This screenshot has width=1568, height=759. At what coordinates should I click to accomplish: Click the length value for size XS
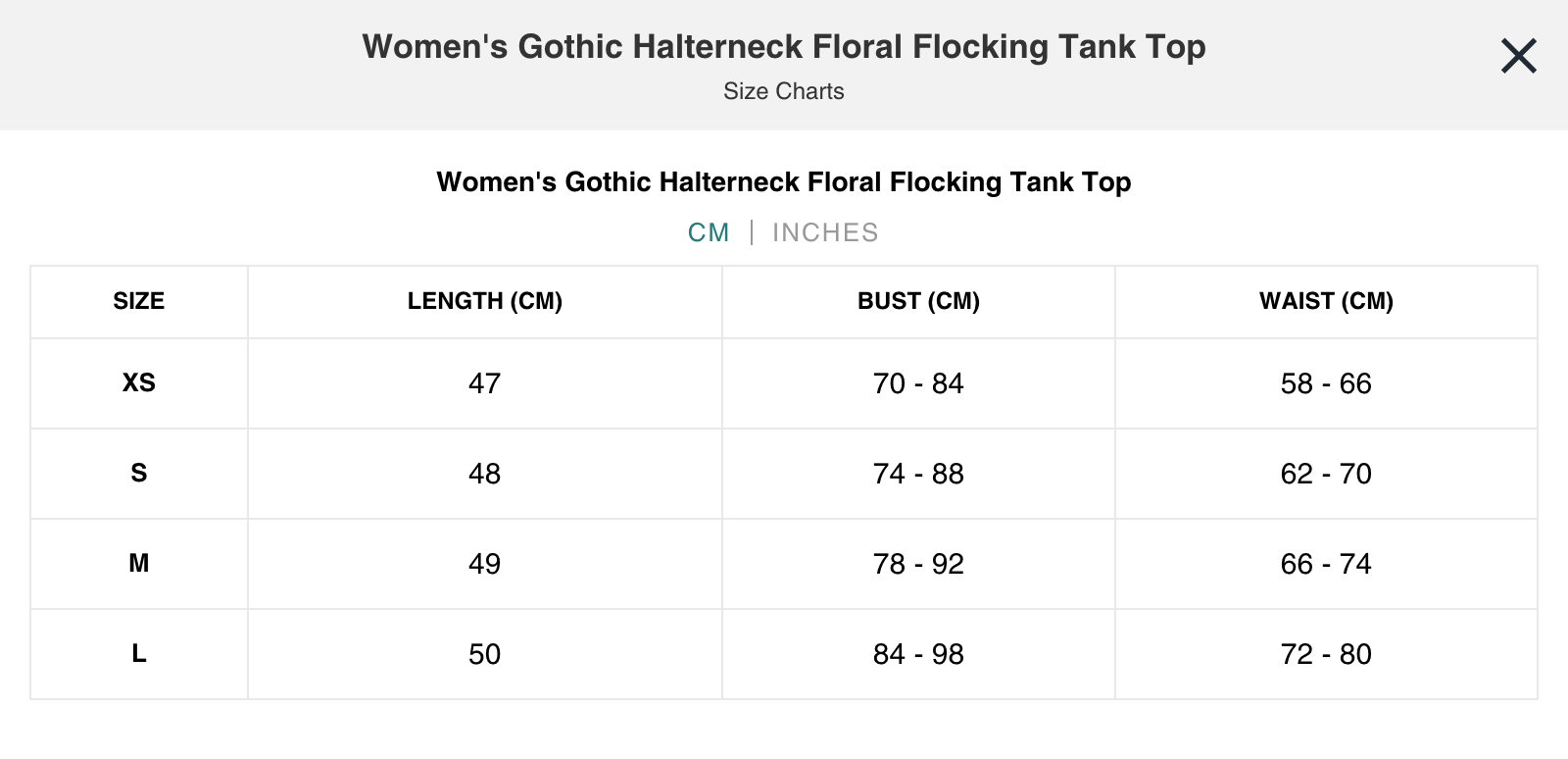coord(485,383)
